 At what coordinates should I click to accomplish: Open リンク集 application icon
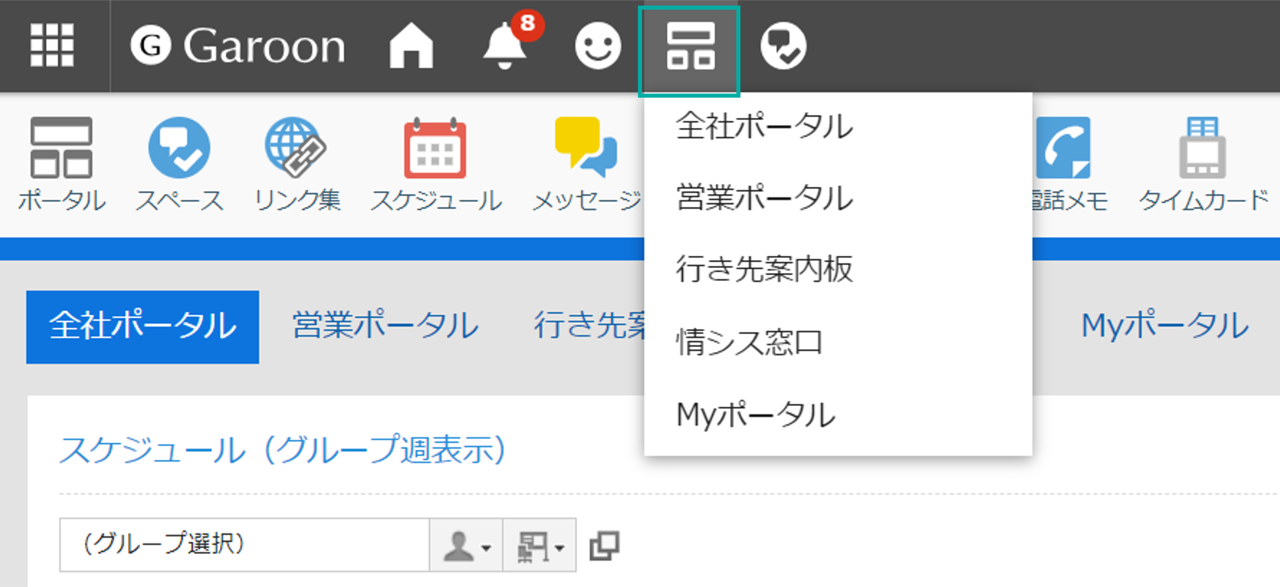[297, 165]
